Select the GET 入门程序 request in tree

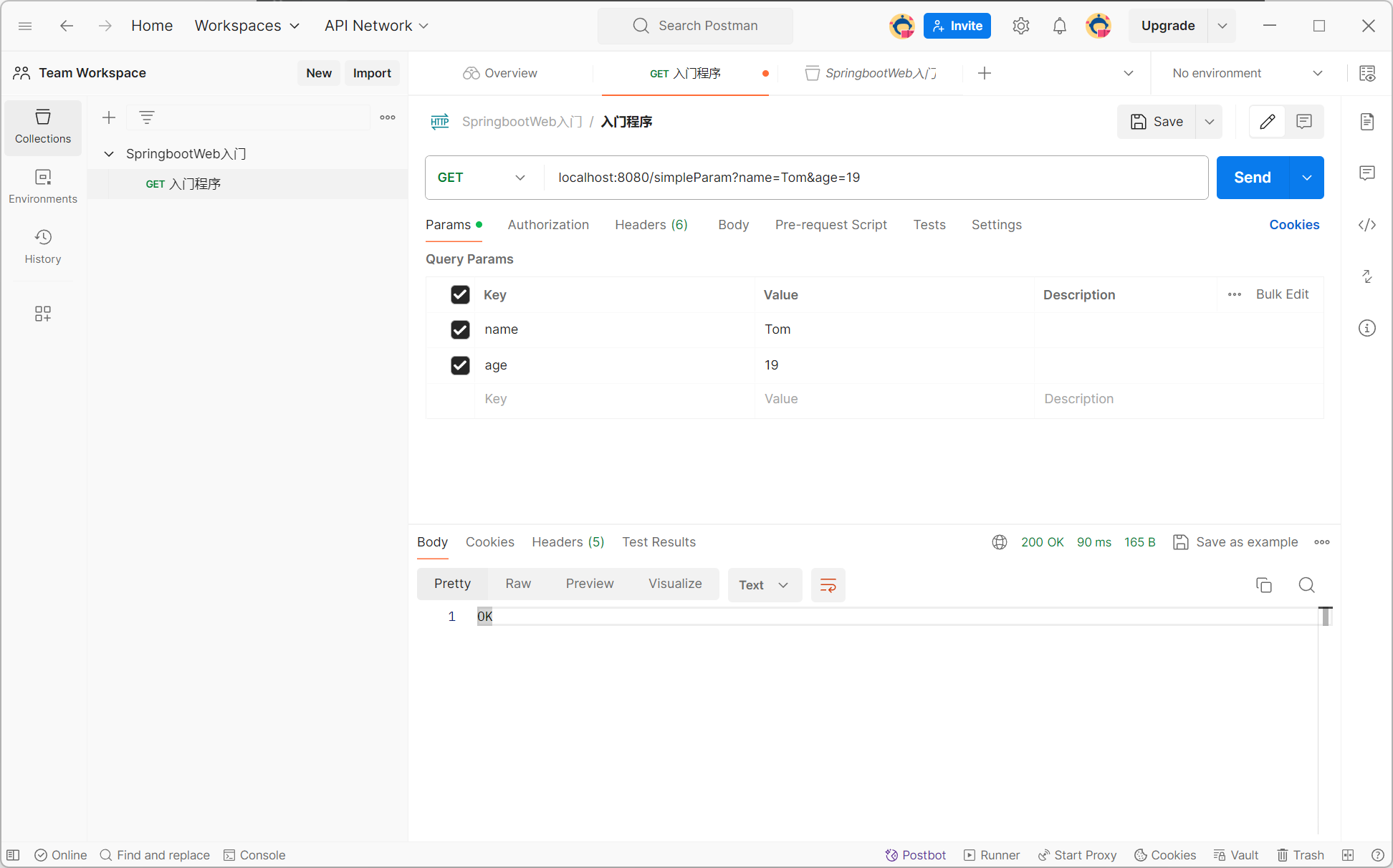coord(247,184)
